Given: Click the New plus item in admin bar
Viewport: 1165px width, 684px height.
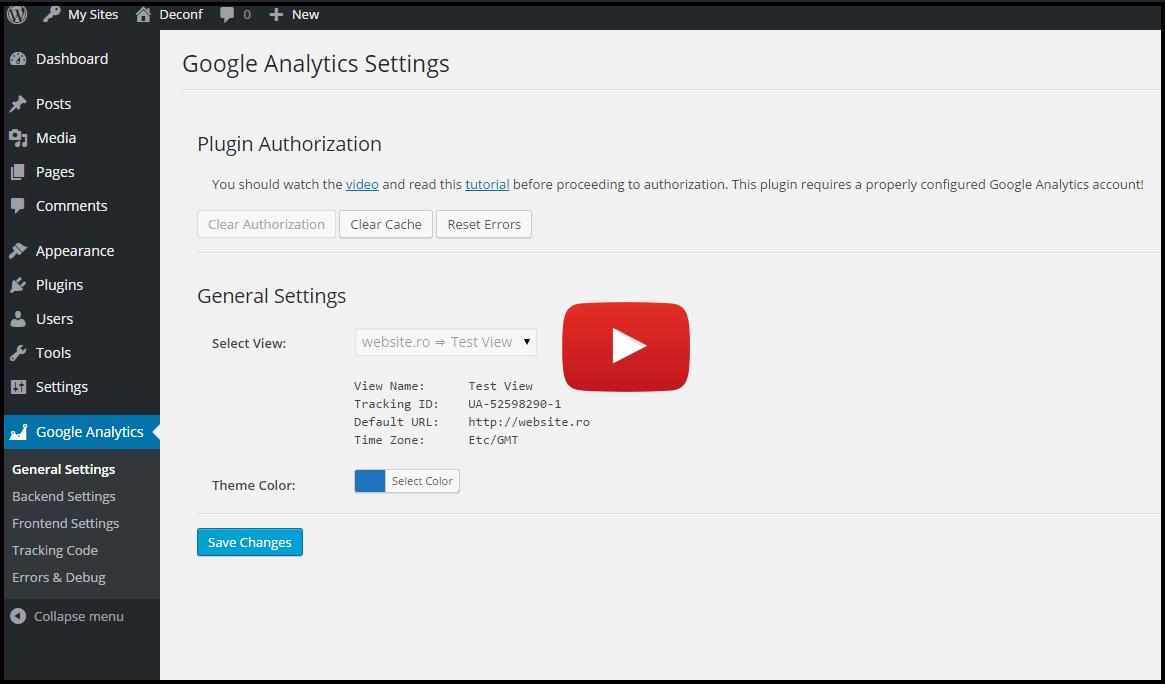Looking at the screenshot, I should [295, 14].
